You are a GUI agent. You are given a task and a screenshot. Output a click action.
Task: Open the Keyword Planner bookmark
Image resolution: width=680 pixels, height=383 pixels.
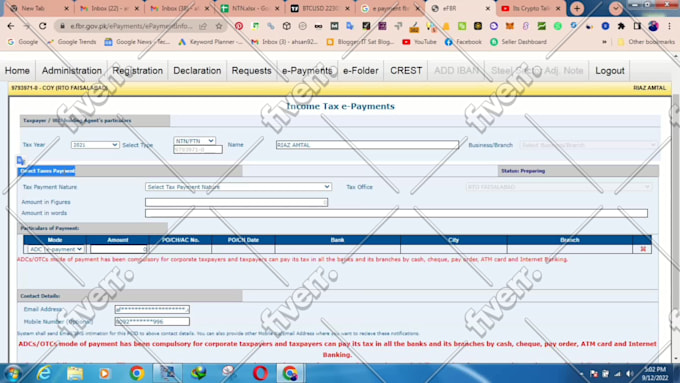click(x=210, y=42)
